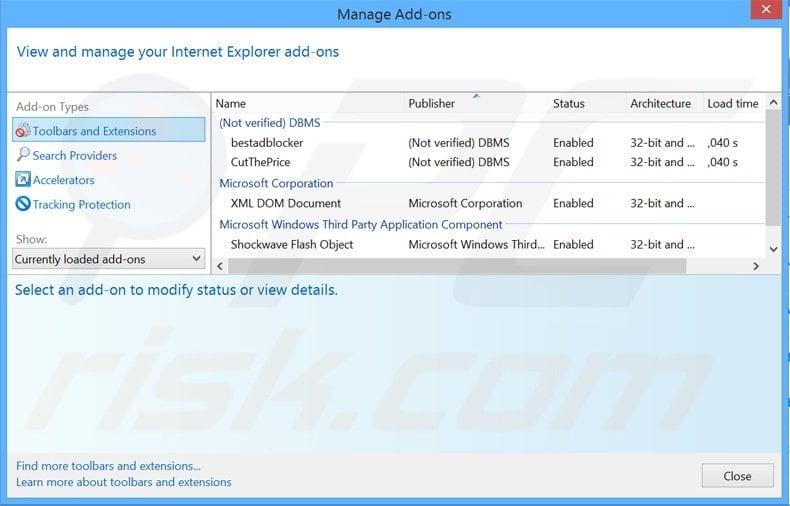790x506 pixels.
Task: Open the Accelerators add-on type
Action: click(63, 180)
